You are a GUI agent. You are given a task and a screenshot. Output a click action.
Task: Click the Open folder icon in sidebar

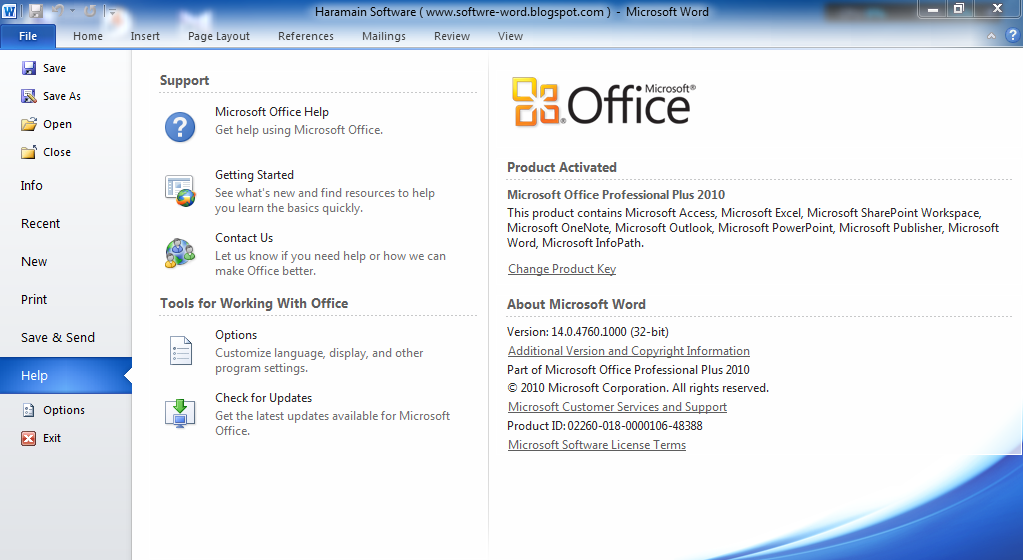coord(29,124)
